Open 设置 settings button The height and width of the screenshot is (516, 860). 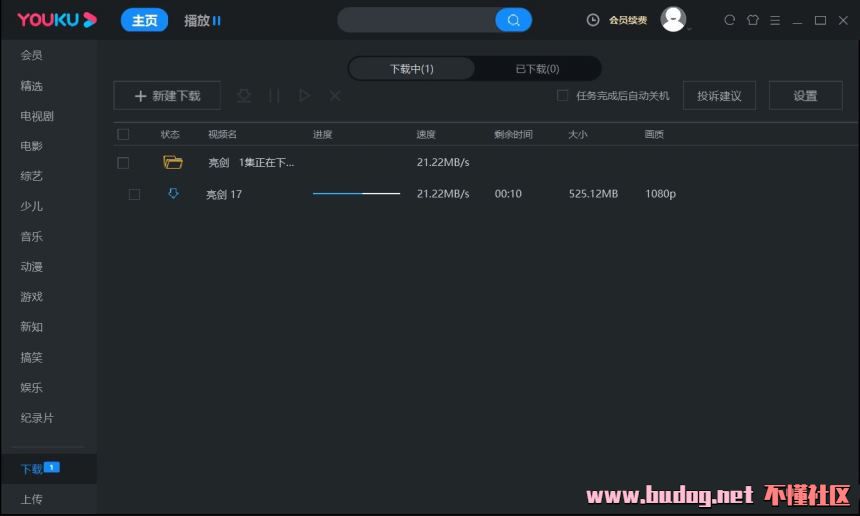point(805,96)
